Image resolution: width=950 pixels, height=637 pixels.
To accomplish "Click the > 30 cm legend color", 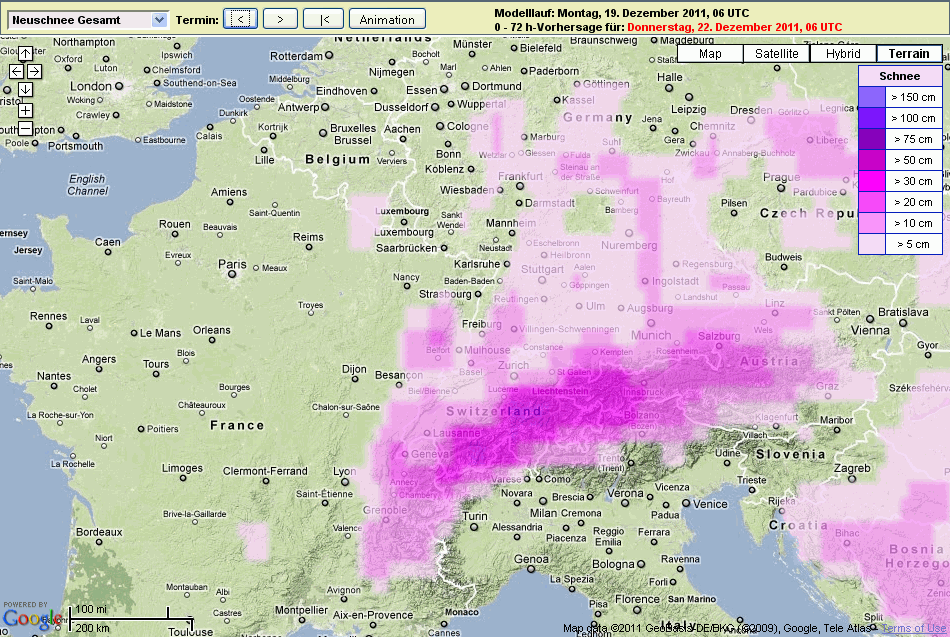I will (x=872, y=181).
